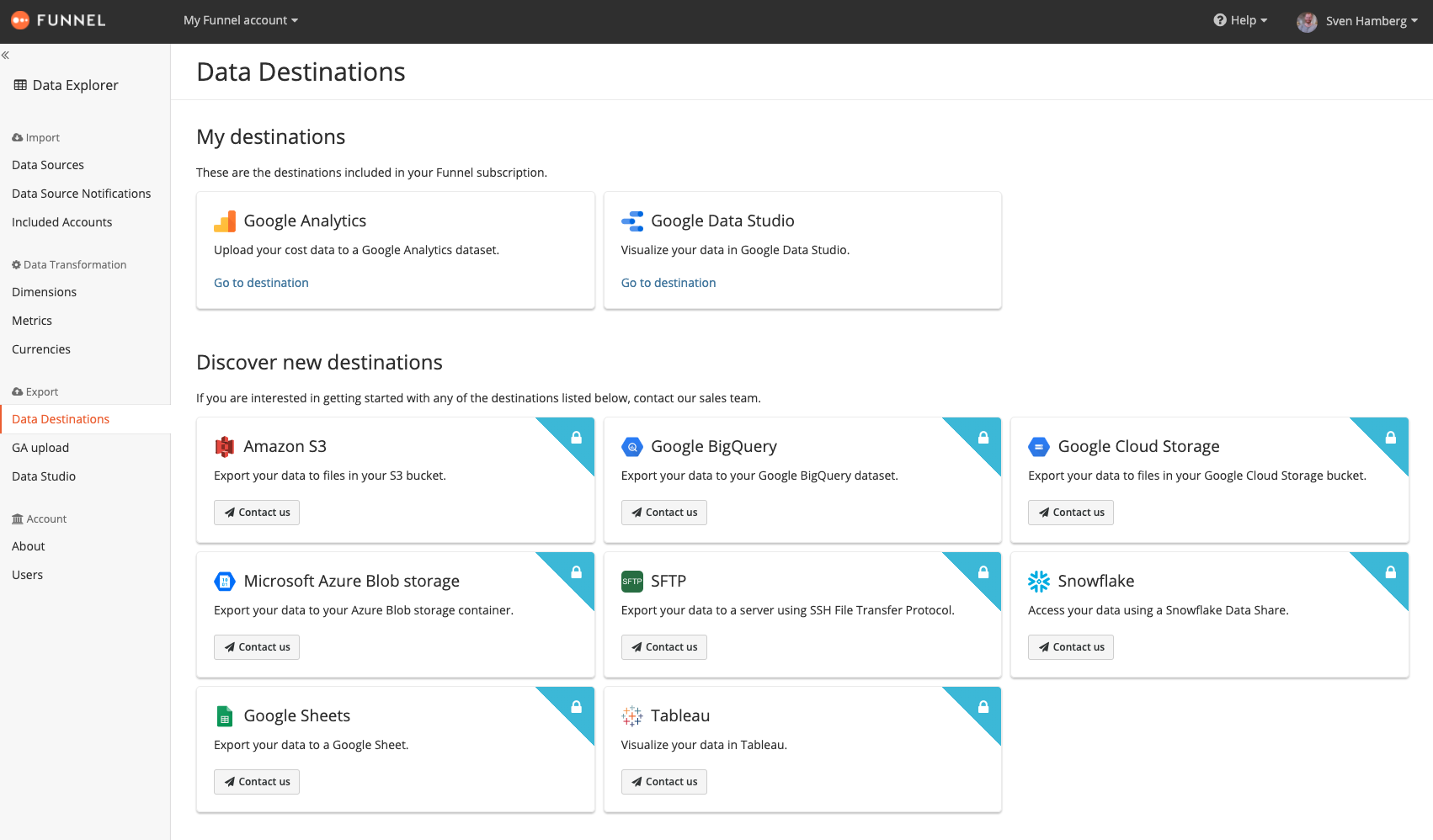The height and width of the screenshot is (840, 1433).
Task: Collapse the sidebar with the double chevron
Action: click(5, 55)
